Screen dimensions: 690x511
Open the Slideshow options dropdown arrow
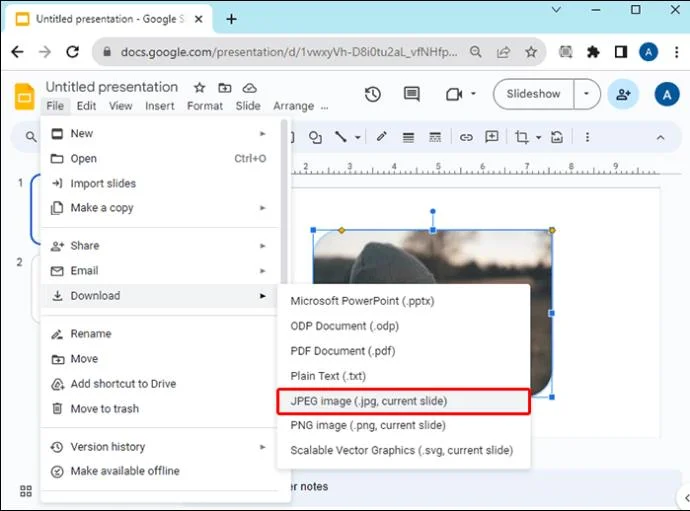[587, 94]
